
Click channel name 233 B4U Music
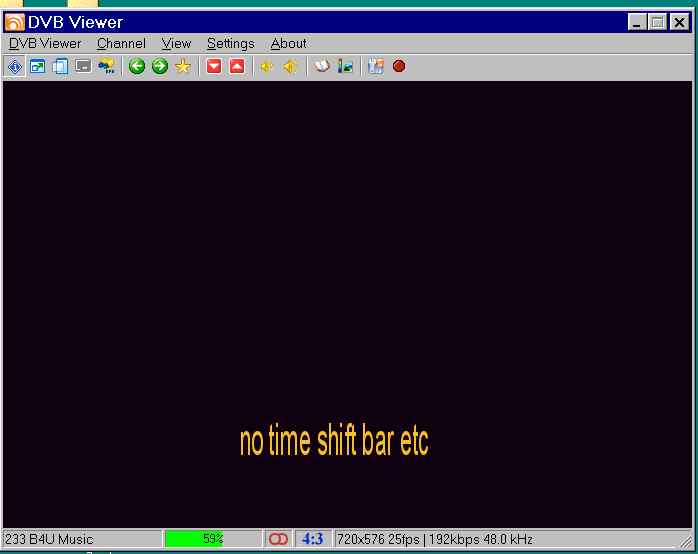pyautogui.click(x=49, y=539)
